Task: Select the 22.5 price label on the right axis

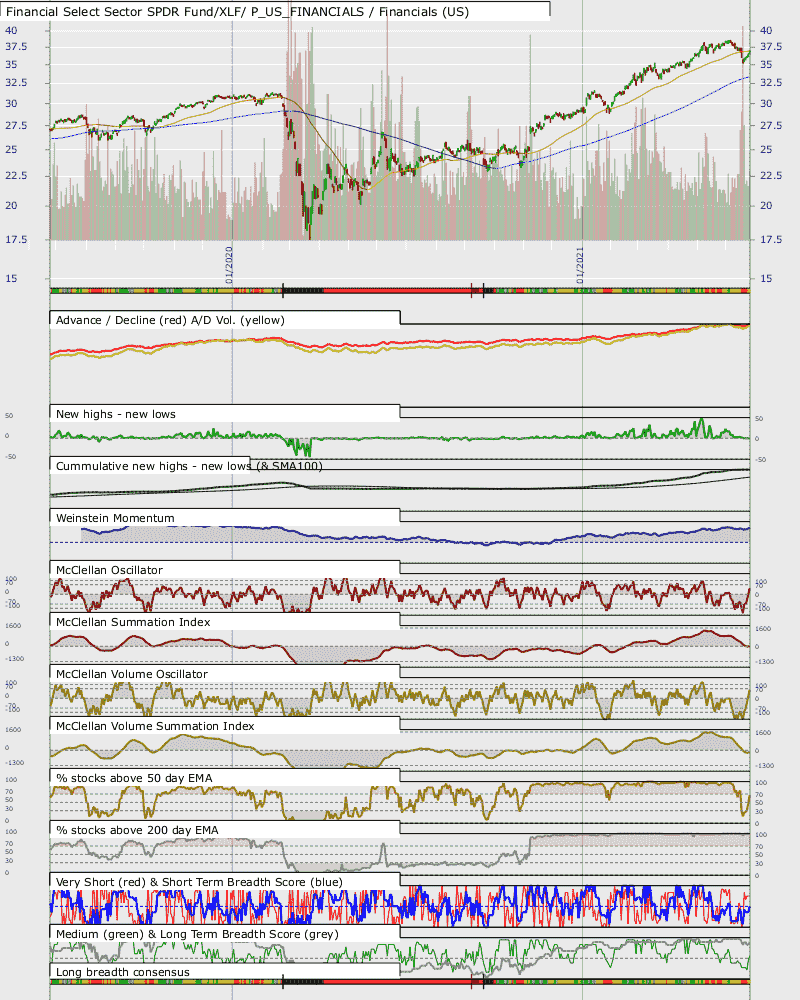Action: coord(770,175)
